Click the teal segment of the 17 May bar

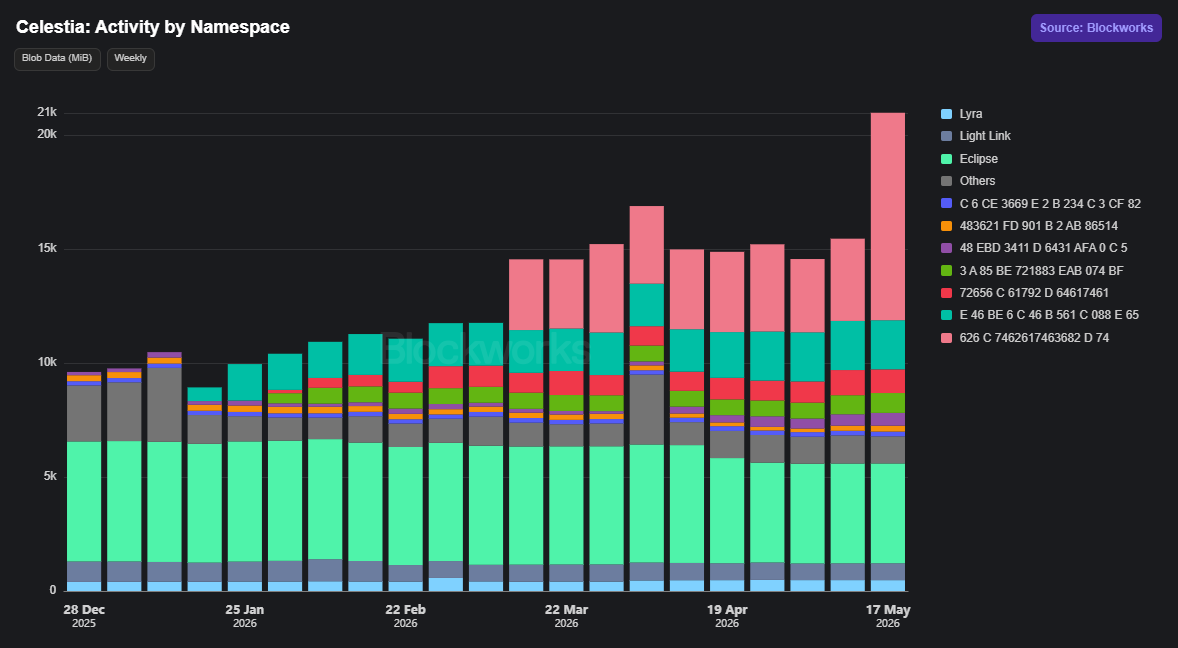click(888, 345)
